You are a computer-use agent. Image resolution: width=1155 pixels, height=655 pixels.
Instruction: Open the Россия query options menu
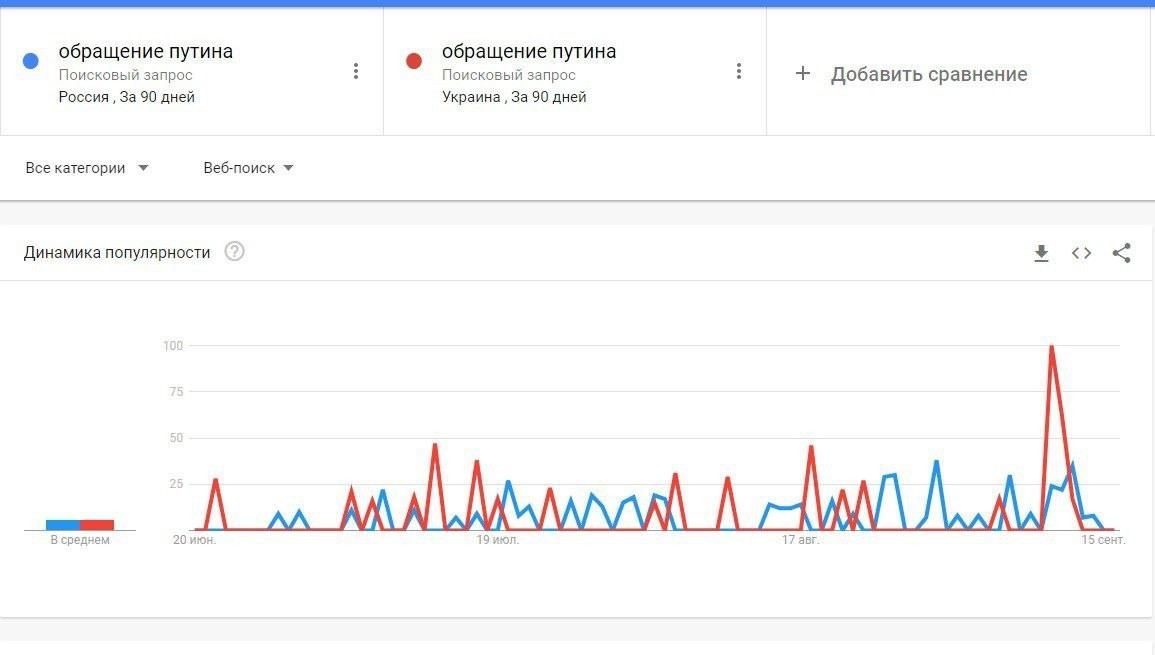(356, 71)
